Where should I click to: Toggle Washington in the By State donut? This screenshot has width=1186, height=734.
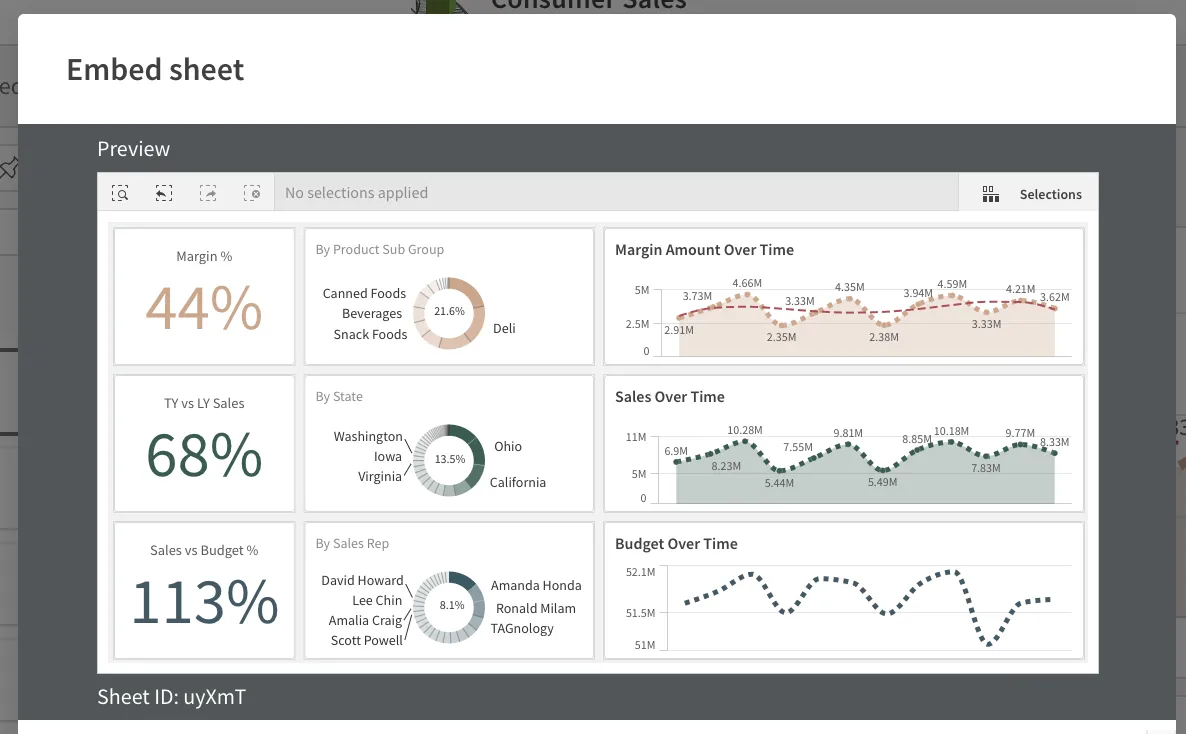[368, 437]
